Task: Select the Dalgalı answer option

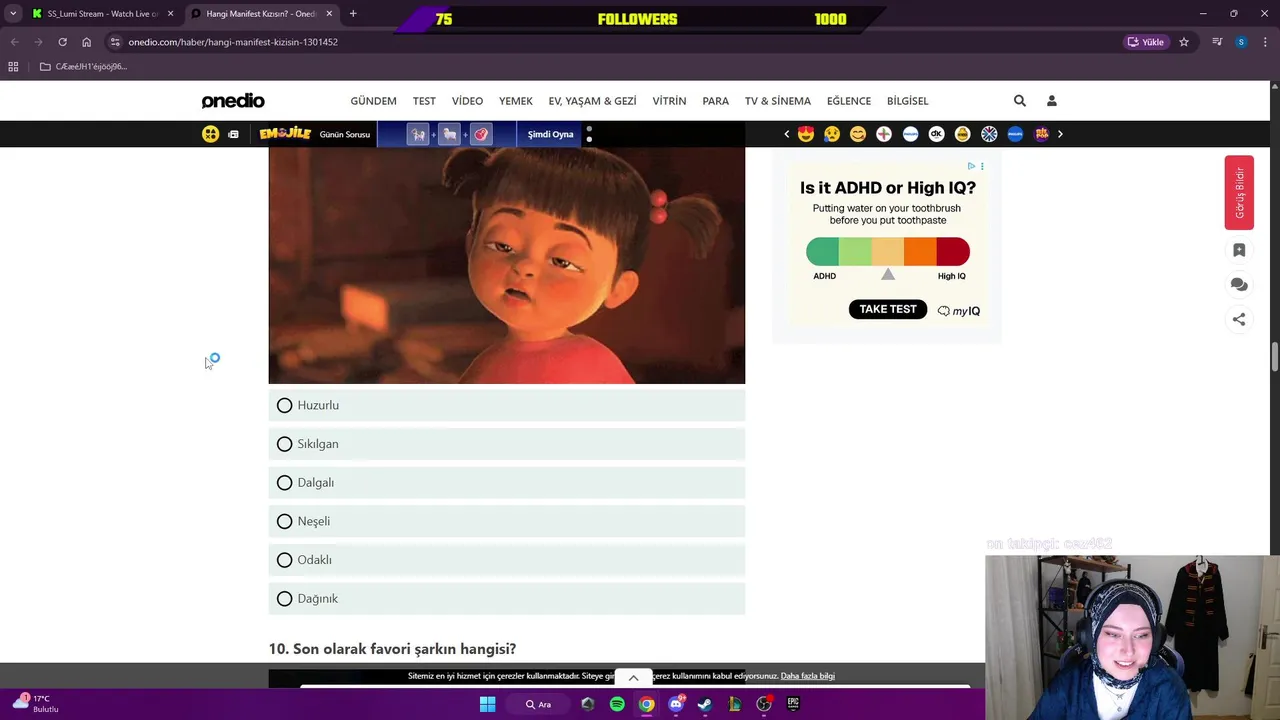Action: tap(507, 482)
